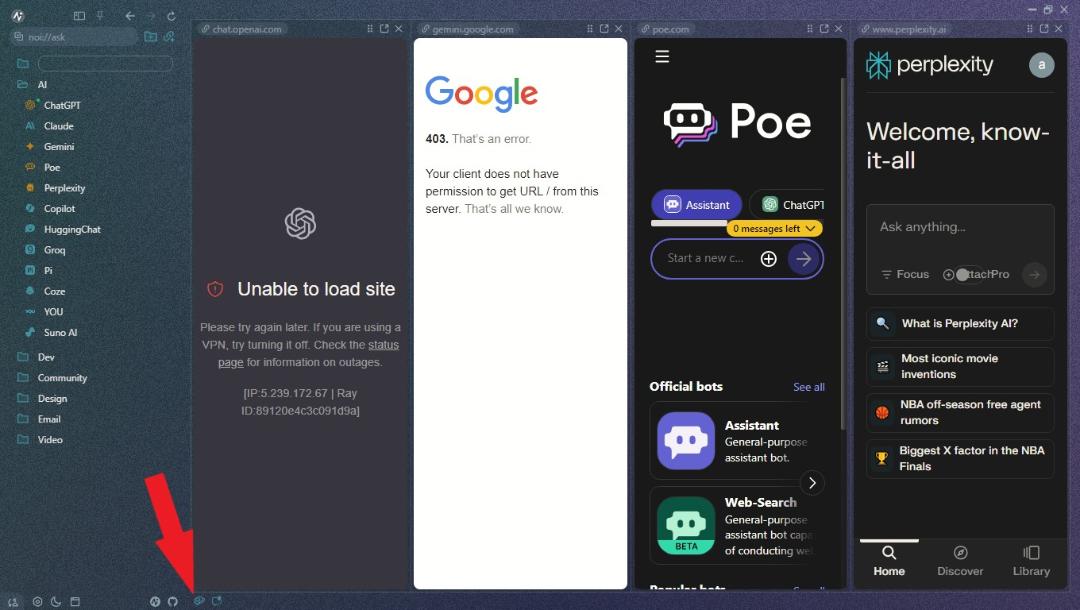Send message with Poe arrow button
Viewport: 1080px width, 610px height.
pos(803,259)
